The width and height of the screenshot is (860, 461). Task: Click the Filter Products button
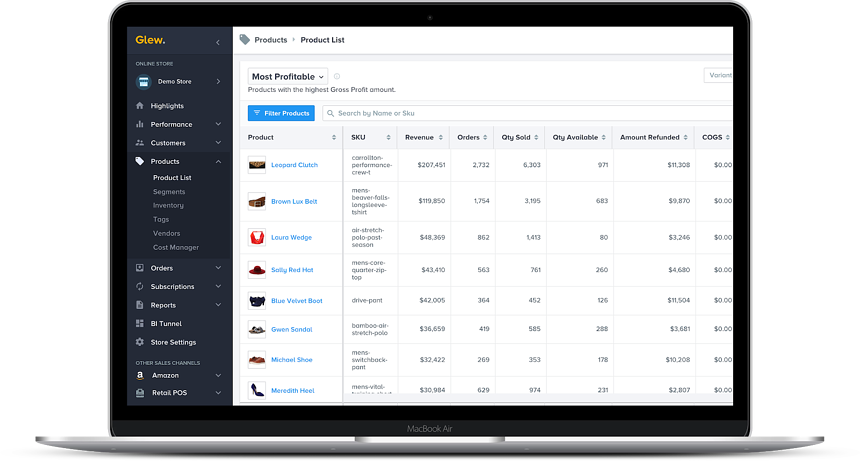tap(281, 113)
